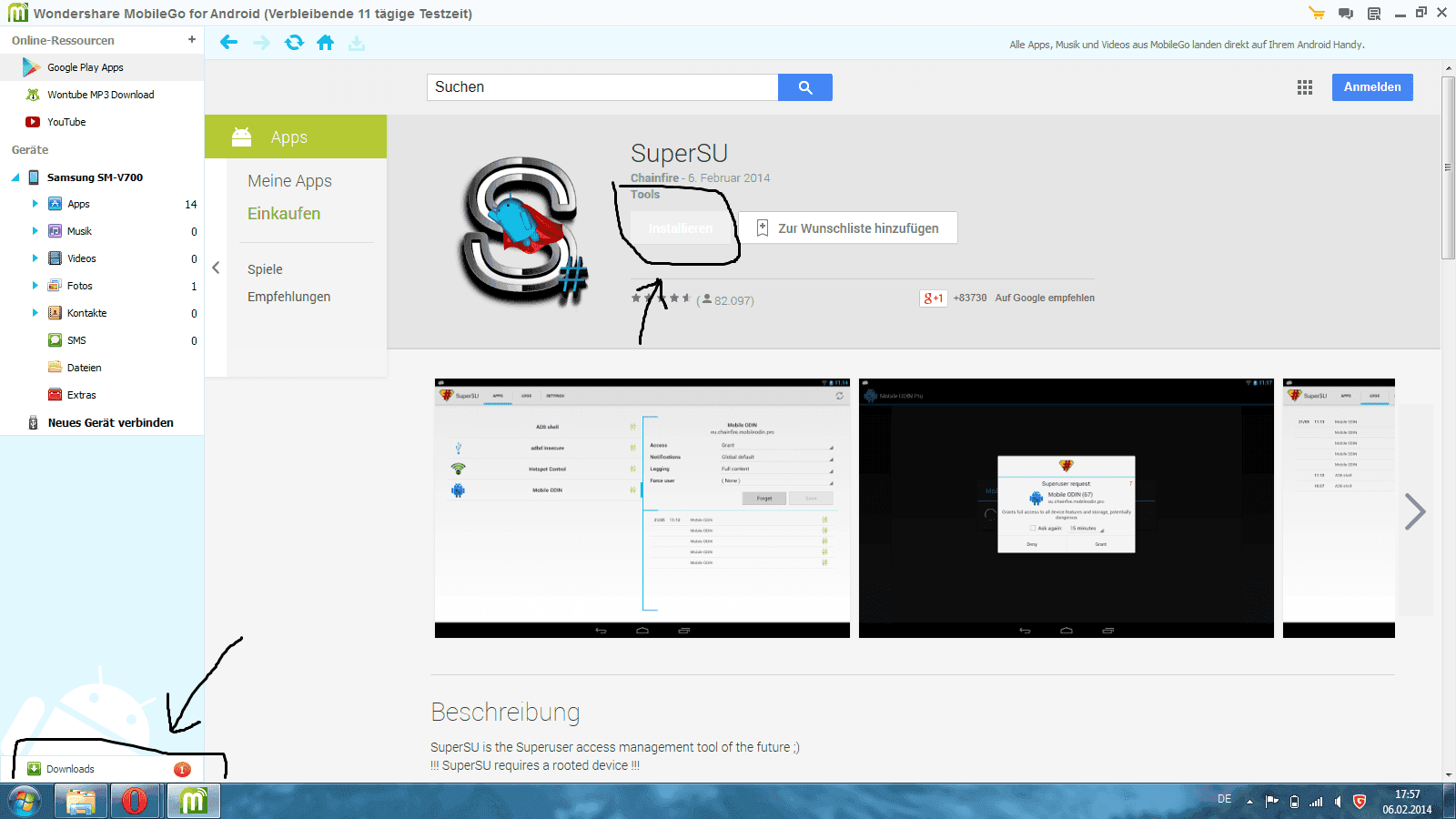Open the device Apps list

coord(78,204)
